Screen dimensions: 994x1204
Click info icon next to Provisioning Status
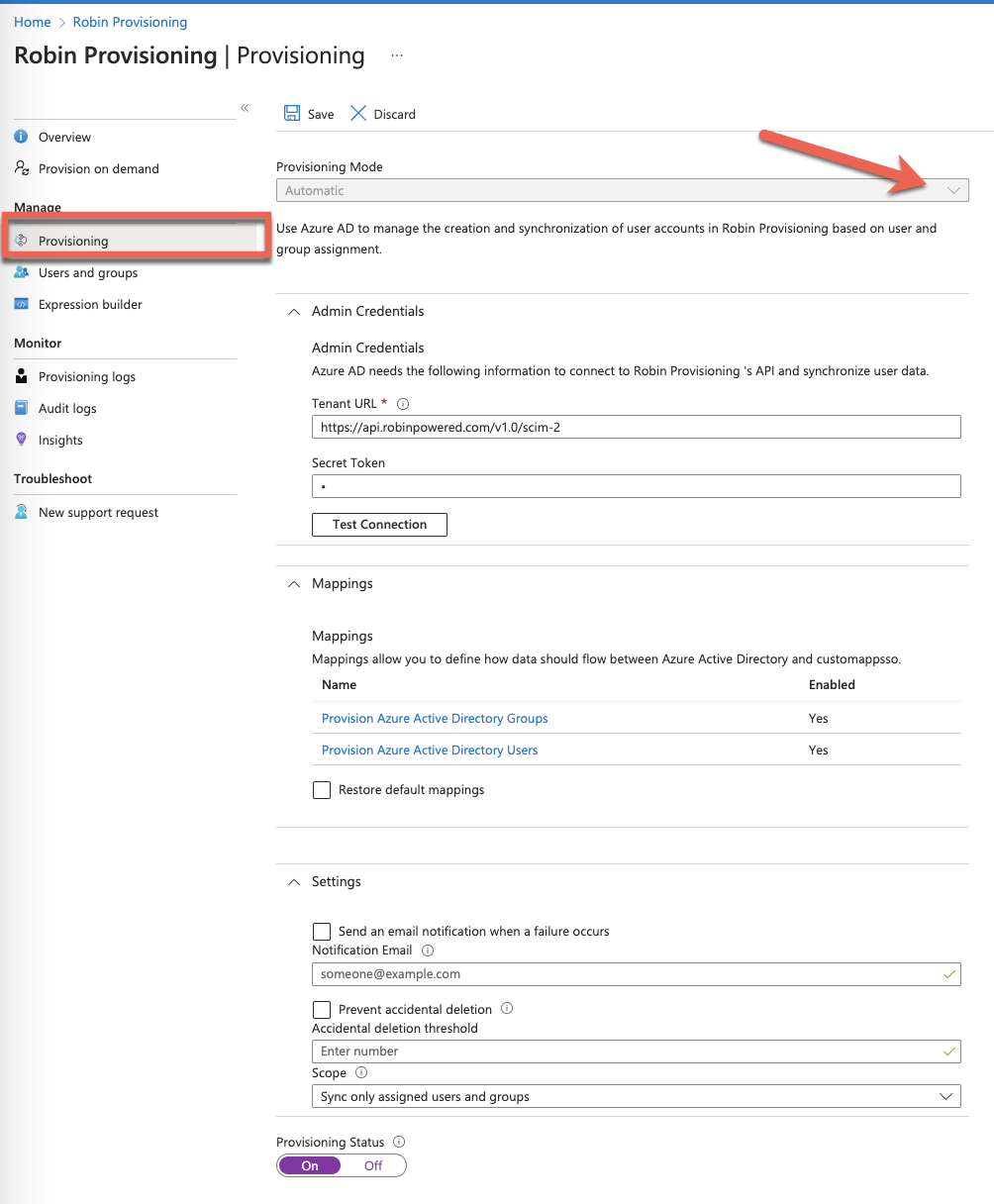coord(399,1142)
